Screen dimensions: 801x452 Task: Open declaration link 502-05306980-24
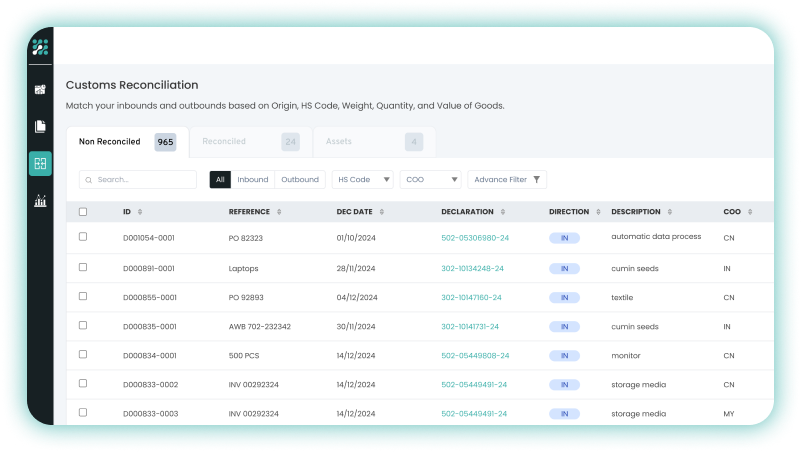475,238
